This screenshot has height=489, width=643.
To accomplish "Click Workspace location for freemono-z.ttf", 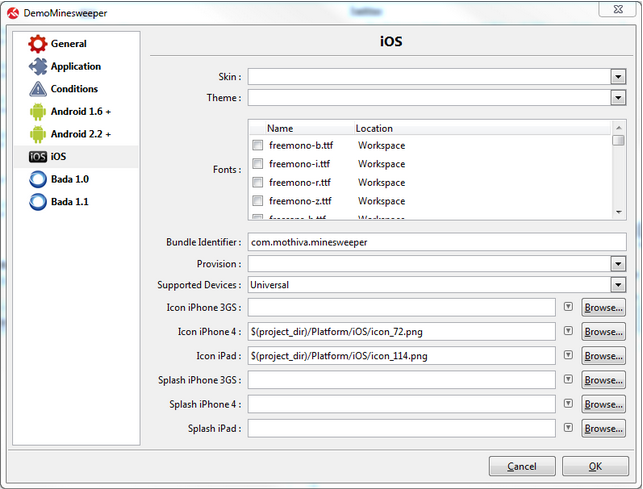I will click(381, 201).
